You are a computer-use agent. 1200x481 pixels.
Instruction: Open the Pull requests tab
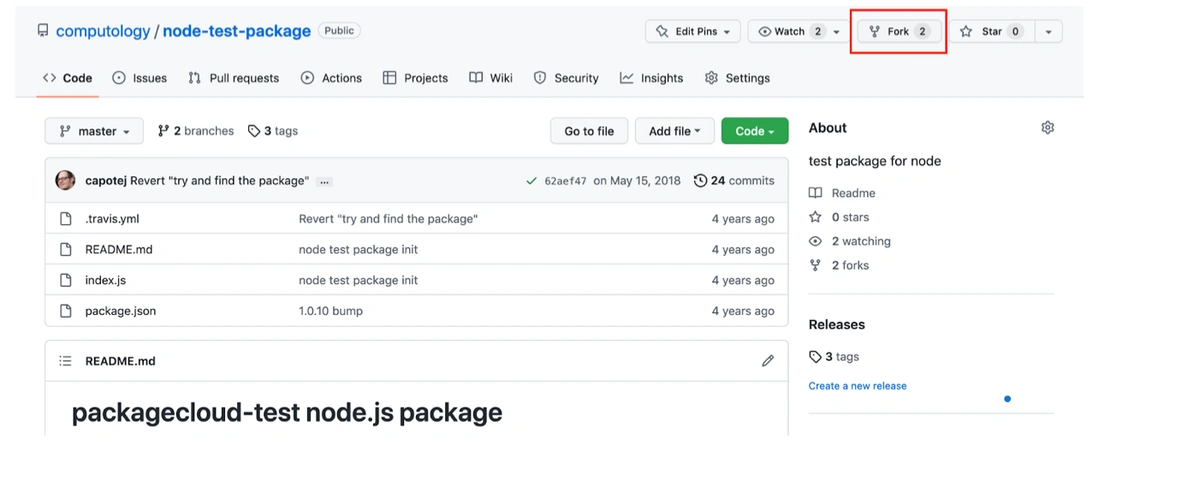(x=234, y=78)
